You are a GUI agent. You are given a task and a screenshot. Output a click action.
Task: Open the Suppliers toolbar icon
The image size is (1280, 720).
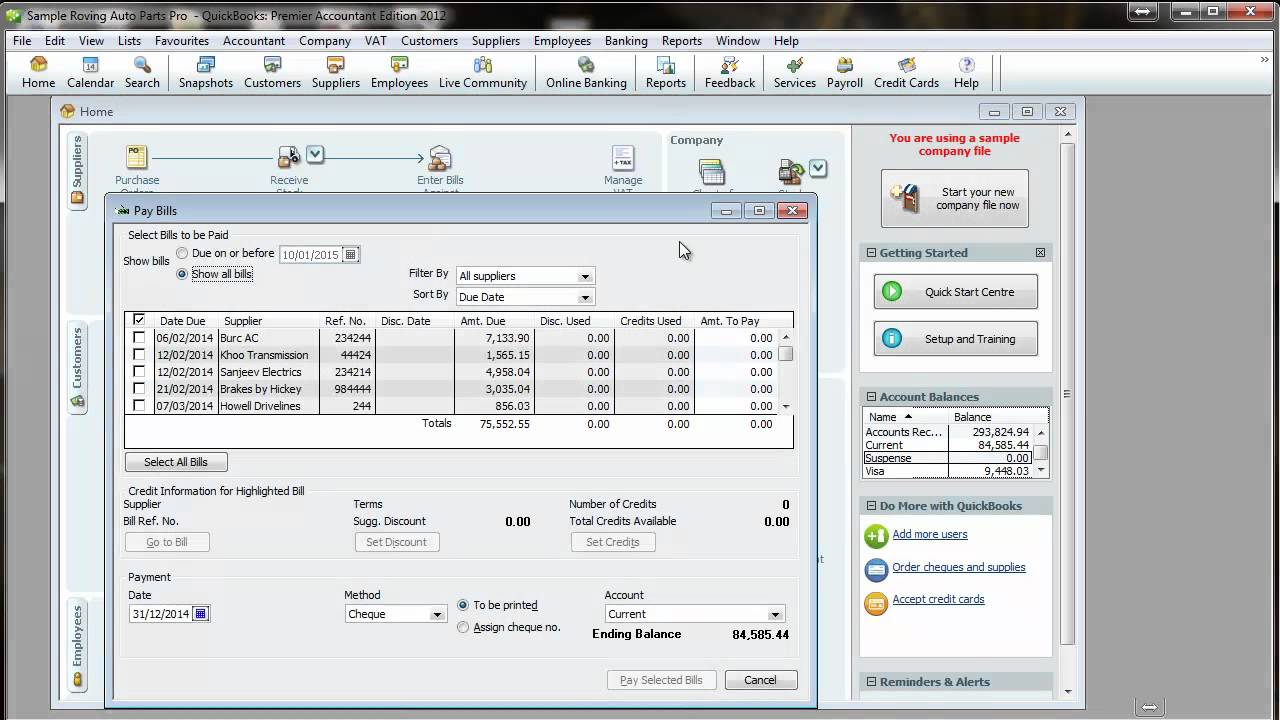(x=336, y=73)
